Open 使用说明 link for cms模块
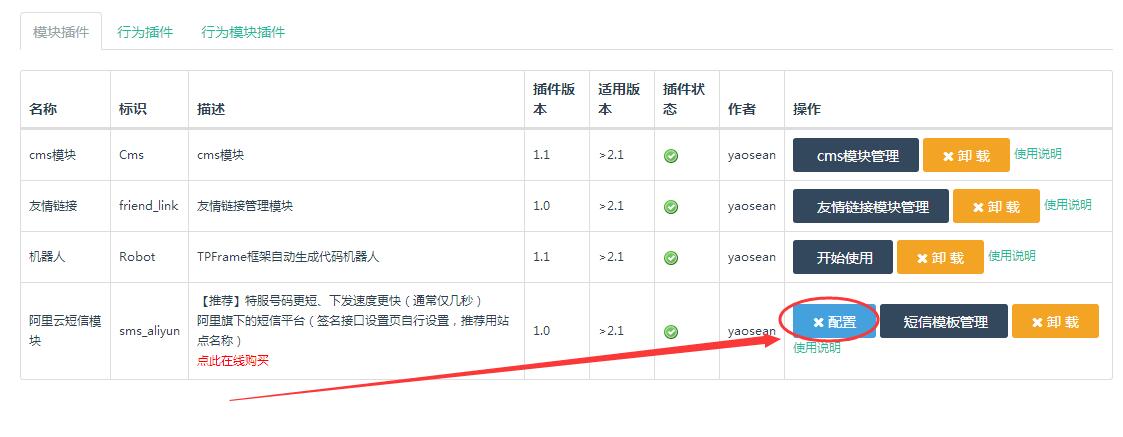 click(x=1038, y=153)
